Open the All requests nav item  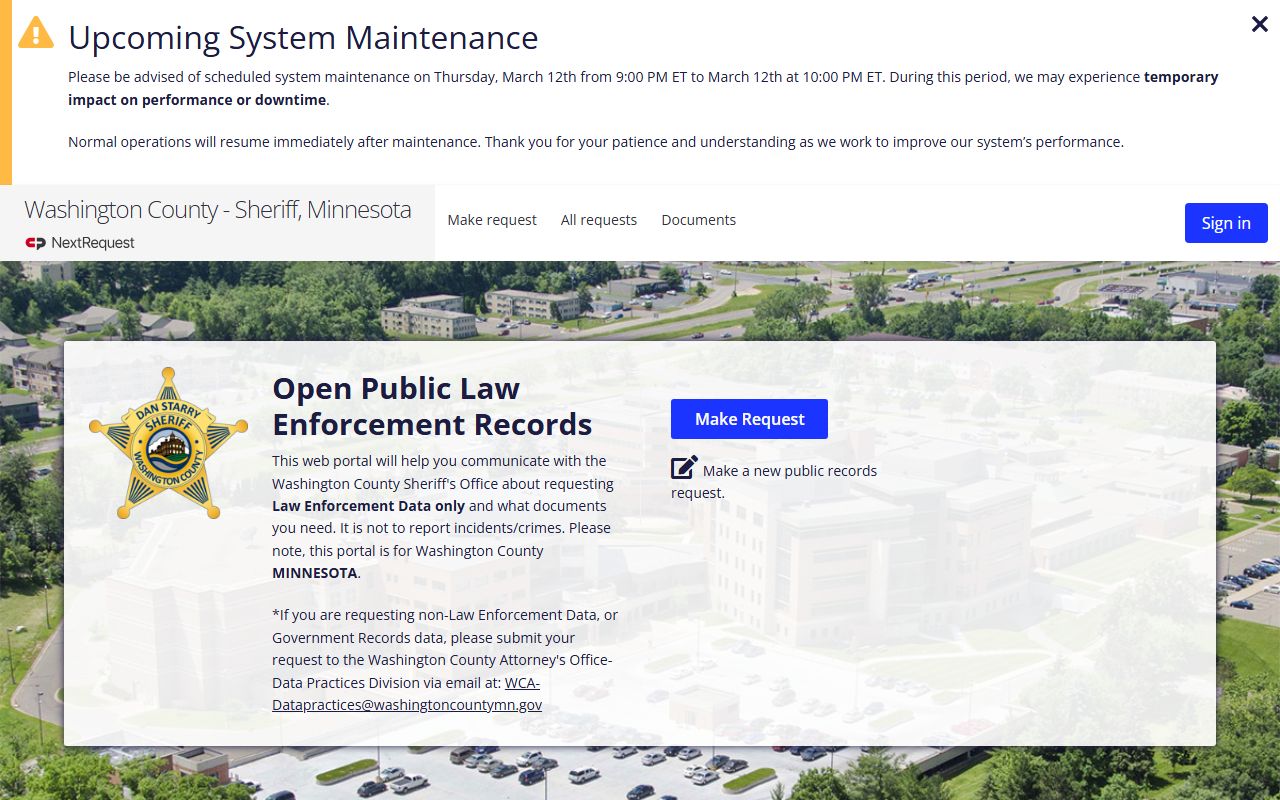[599, 220]
